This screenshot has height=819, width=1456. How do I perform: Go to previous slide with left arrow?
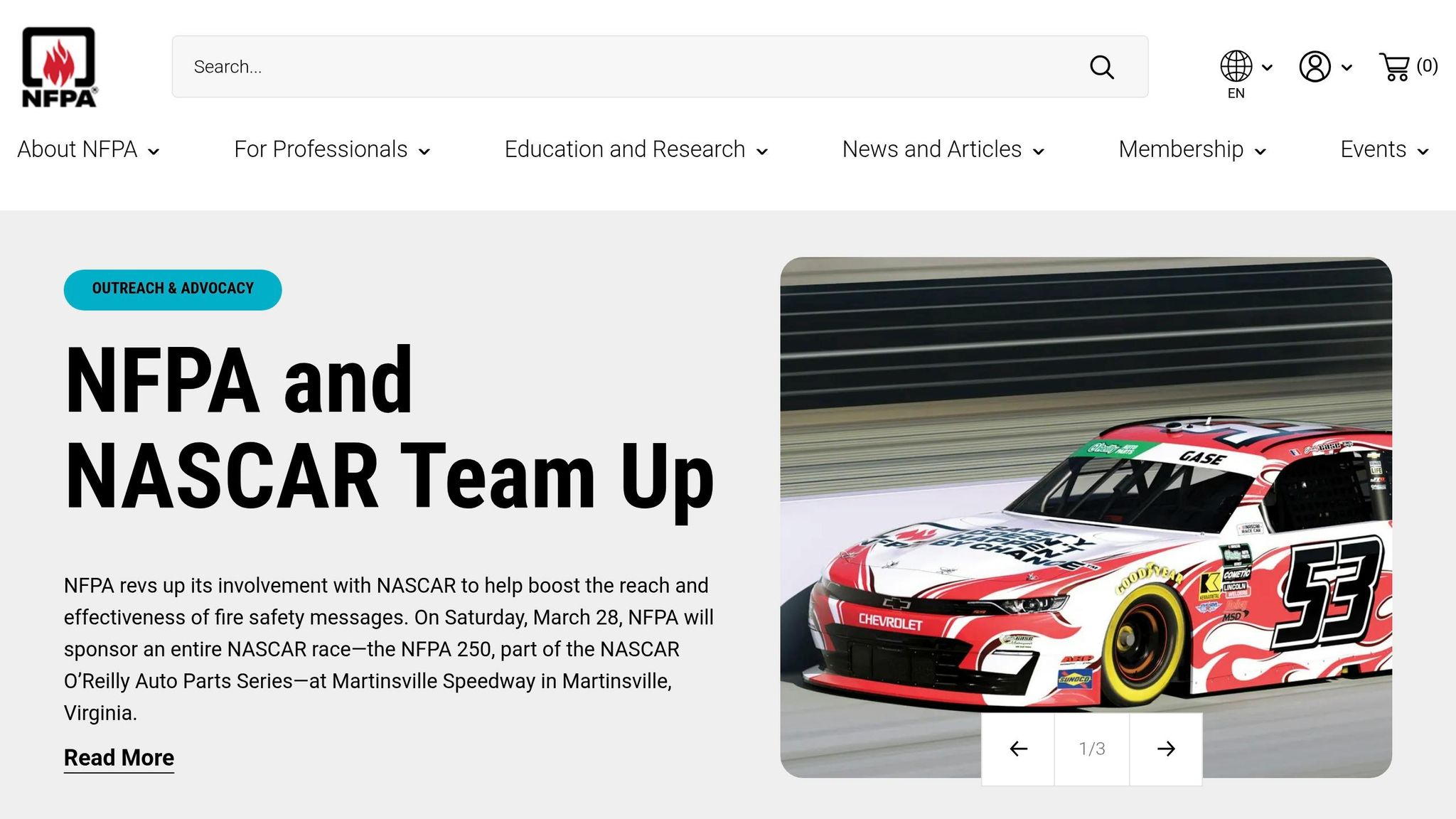(1018, 749)
